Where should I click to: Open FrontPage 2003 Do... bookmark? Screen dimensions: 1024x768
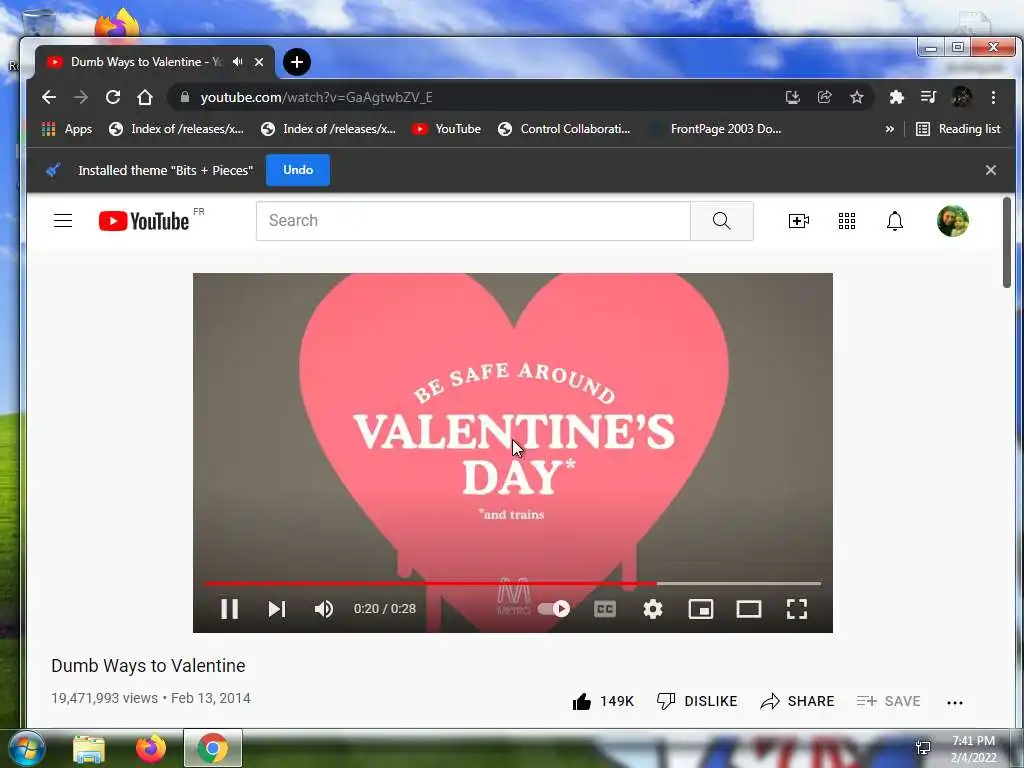click(714, 129)
